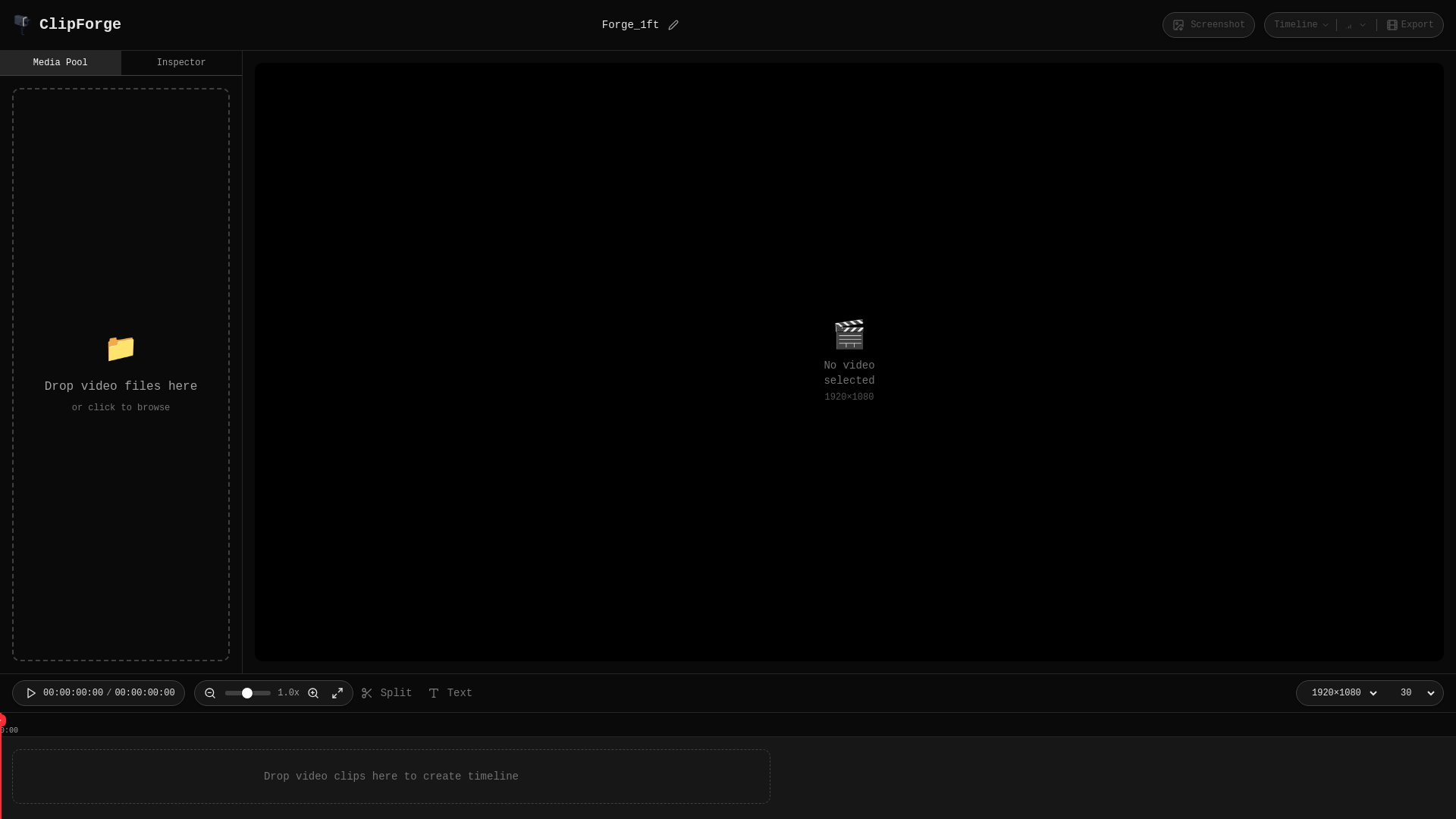Open the Timeline dropdown

tap(1301, 25)
